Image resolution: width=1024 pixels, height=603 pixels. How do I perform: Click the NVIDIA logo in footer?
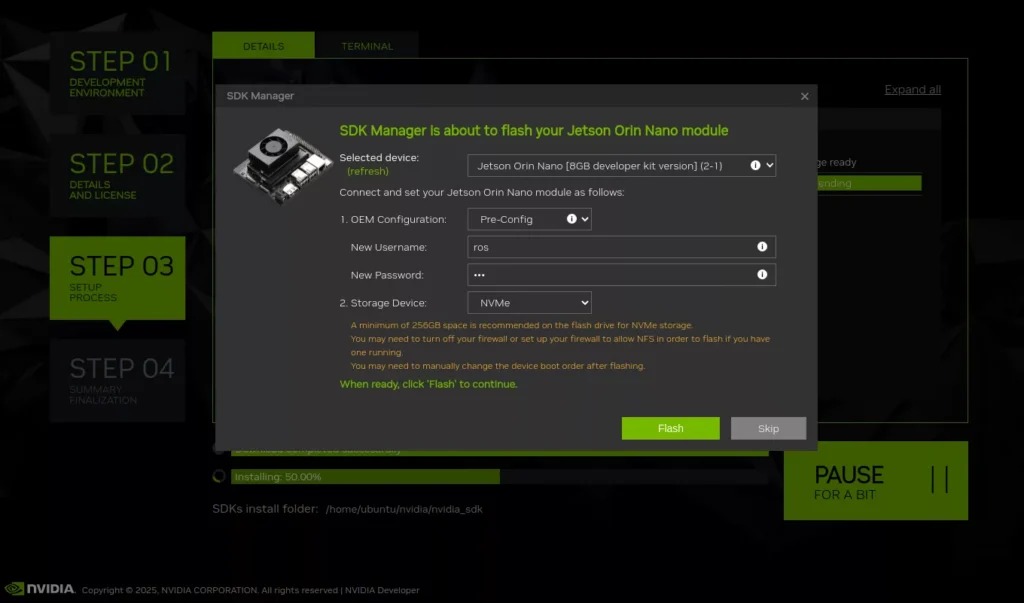[x=40, y=589]
